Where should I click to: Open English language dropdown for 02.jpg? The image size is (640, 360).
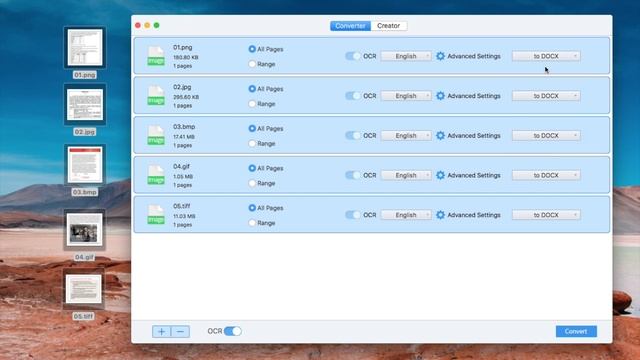click(406, 96)
